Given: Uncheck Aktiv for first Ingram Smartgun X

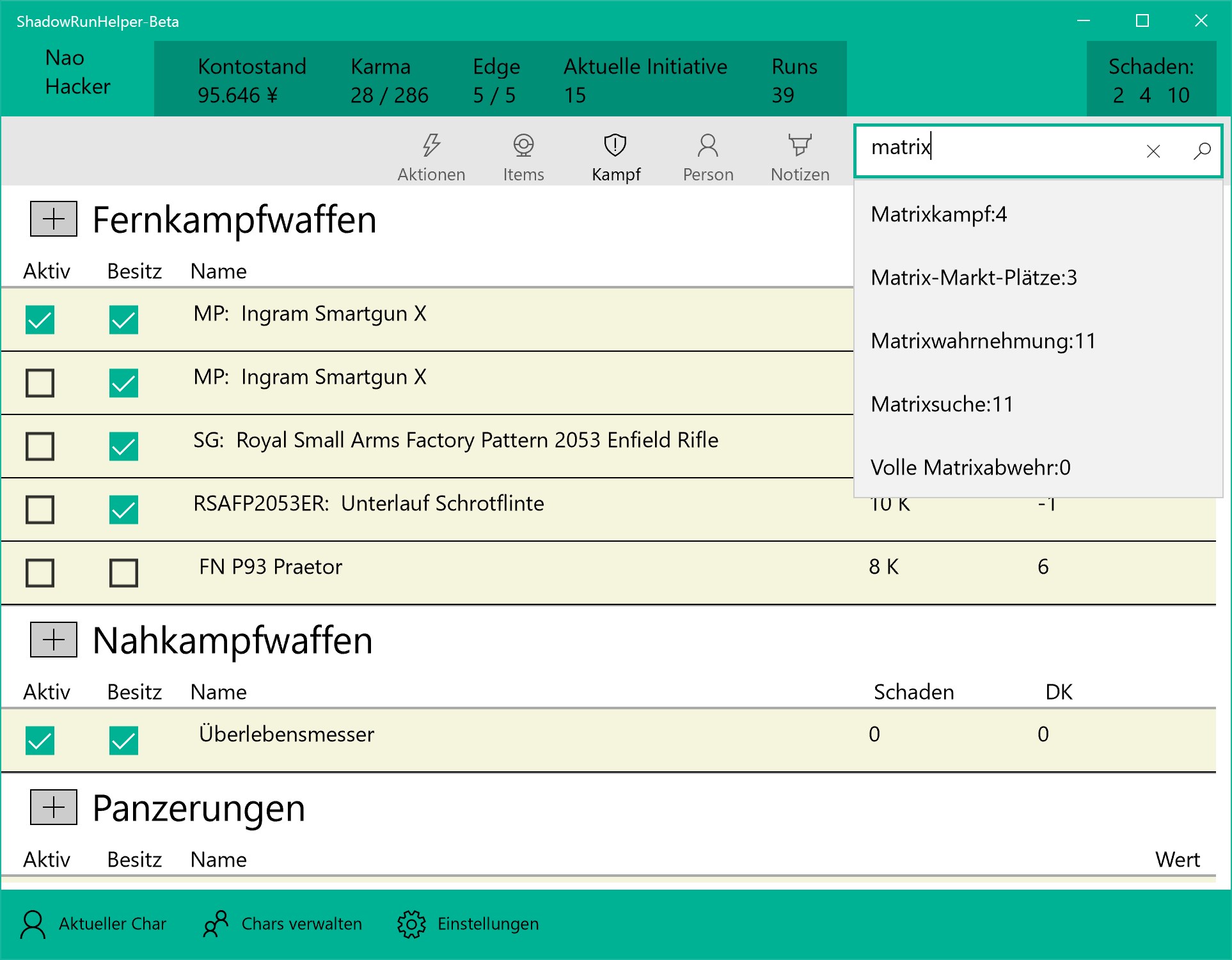Looking at the screenshot, I should (x=40, y=320).
